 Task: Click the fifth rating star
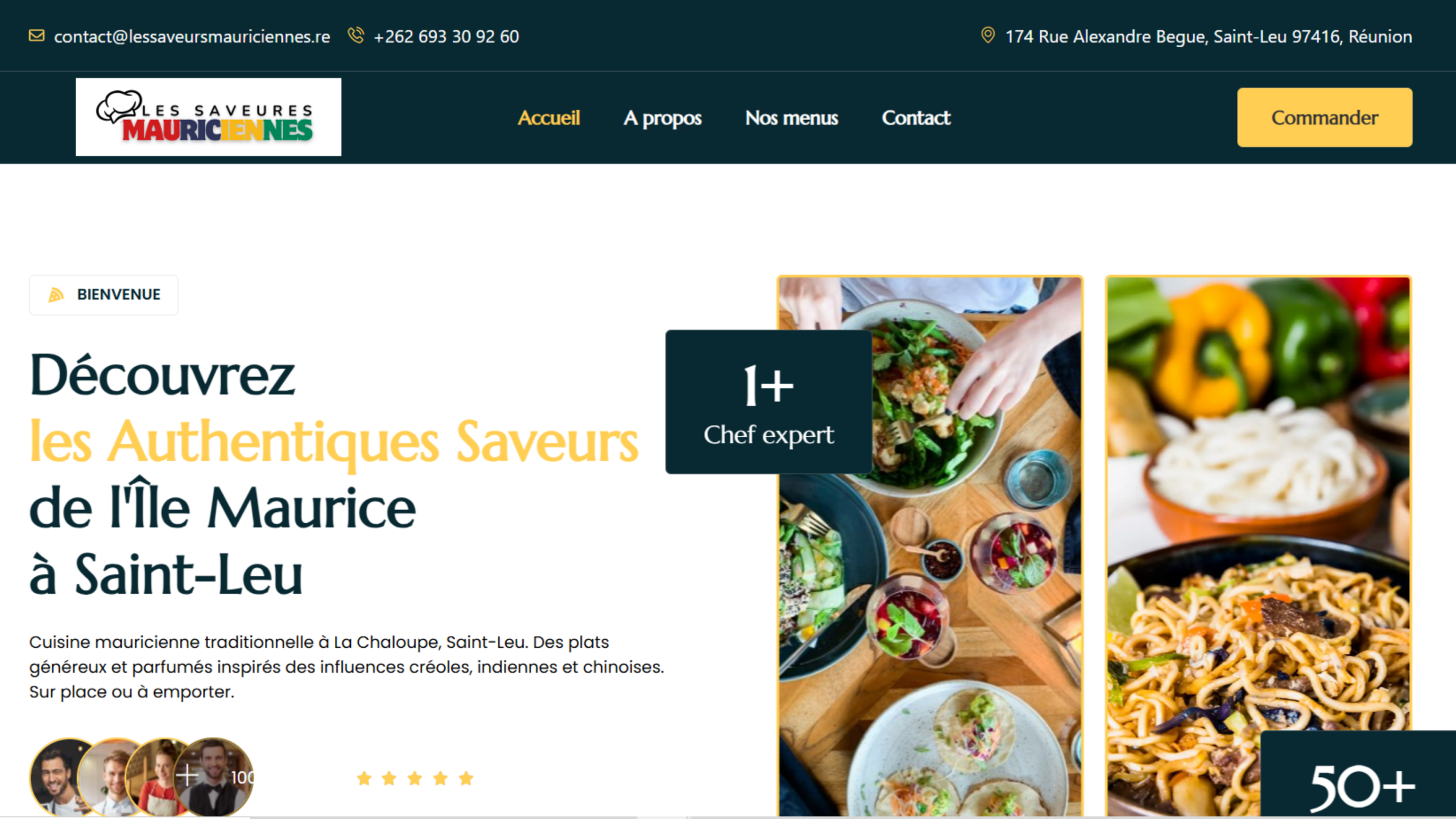[466, 778]
